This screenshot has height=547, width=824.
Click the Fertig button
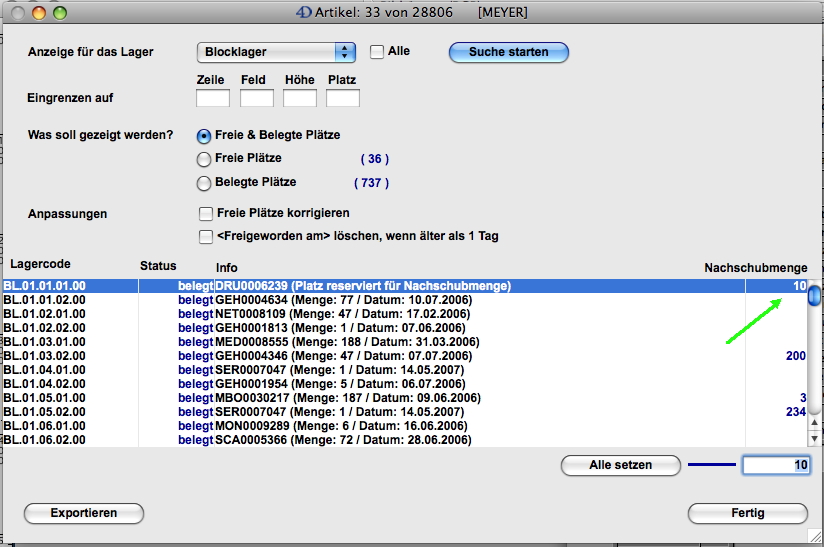[747, 513]
